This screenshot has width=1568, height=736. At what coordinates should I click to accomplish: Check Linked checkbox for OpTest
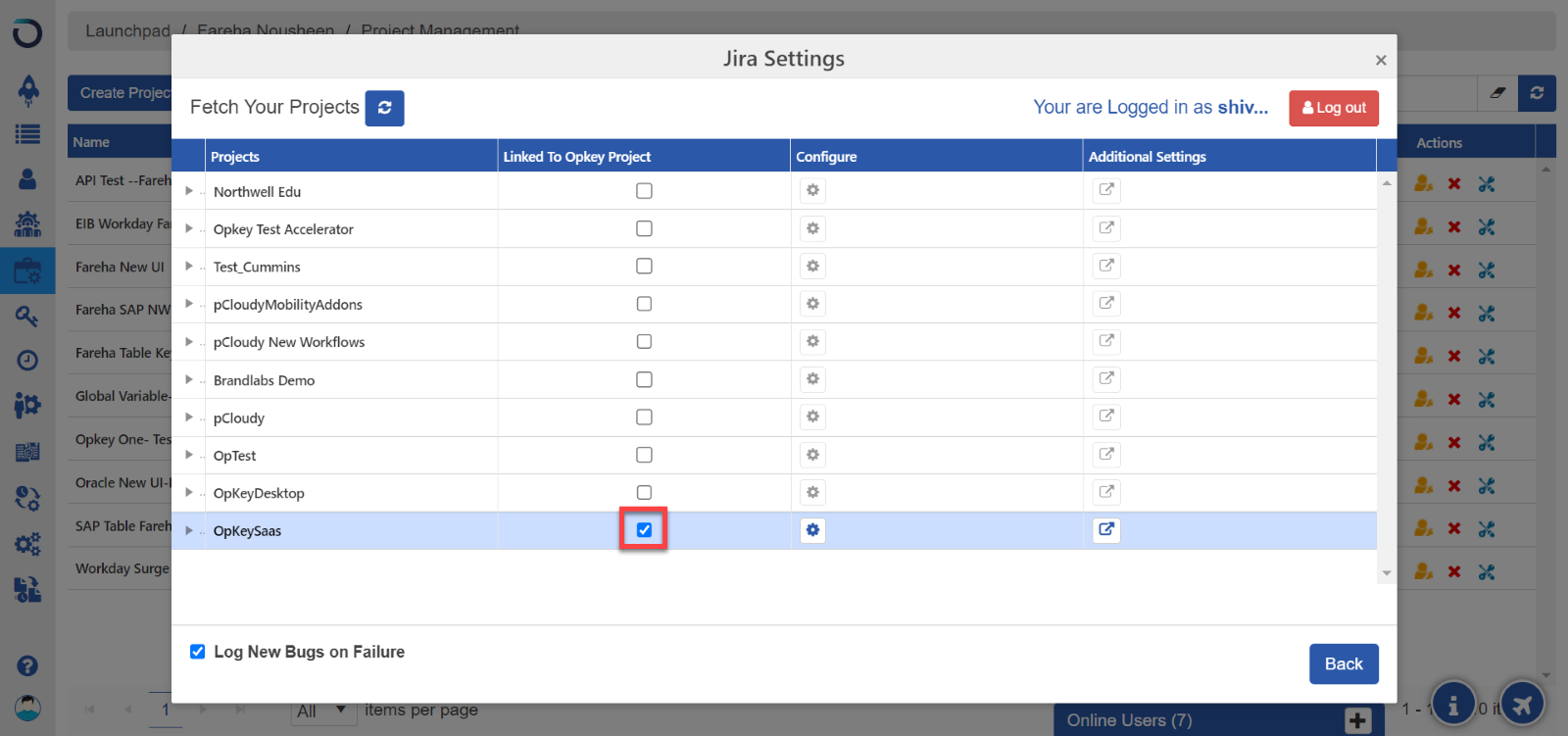644,455
